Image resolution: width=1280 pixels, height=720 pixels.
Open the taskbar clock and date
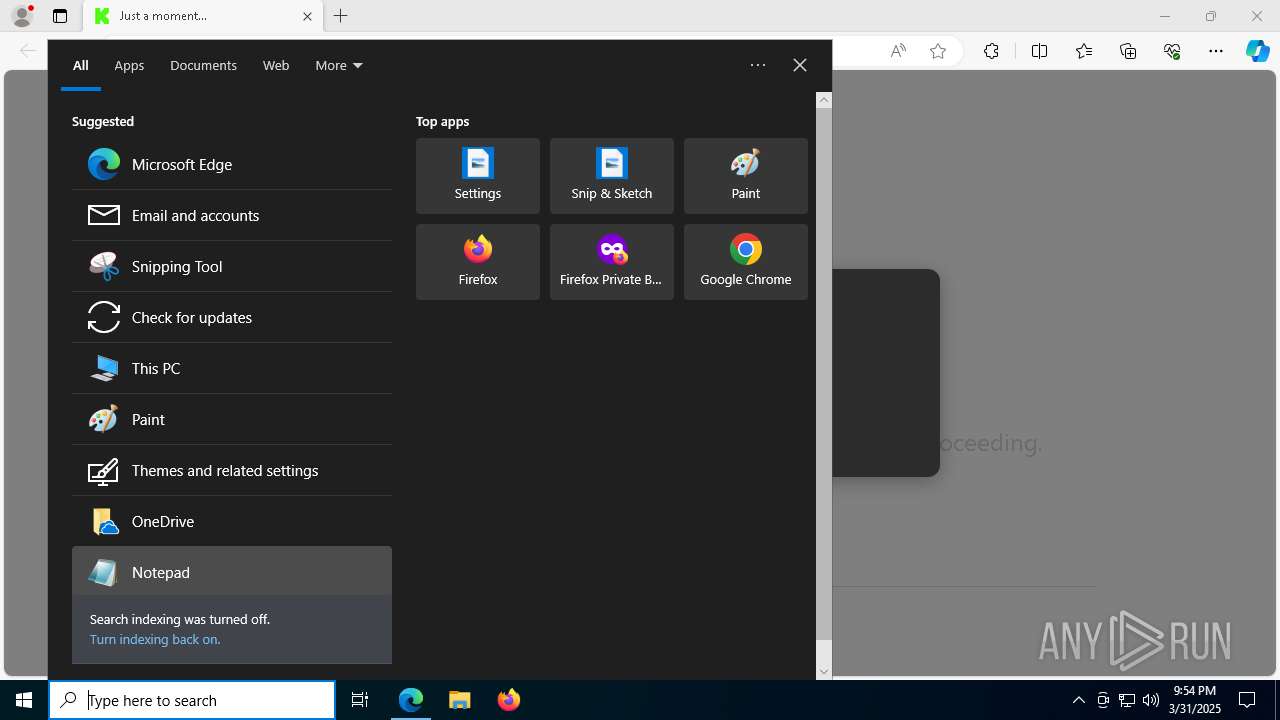[1196, 700]
